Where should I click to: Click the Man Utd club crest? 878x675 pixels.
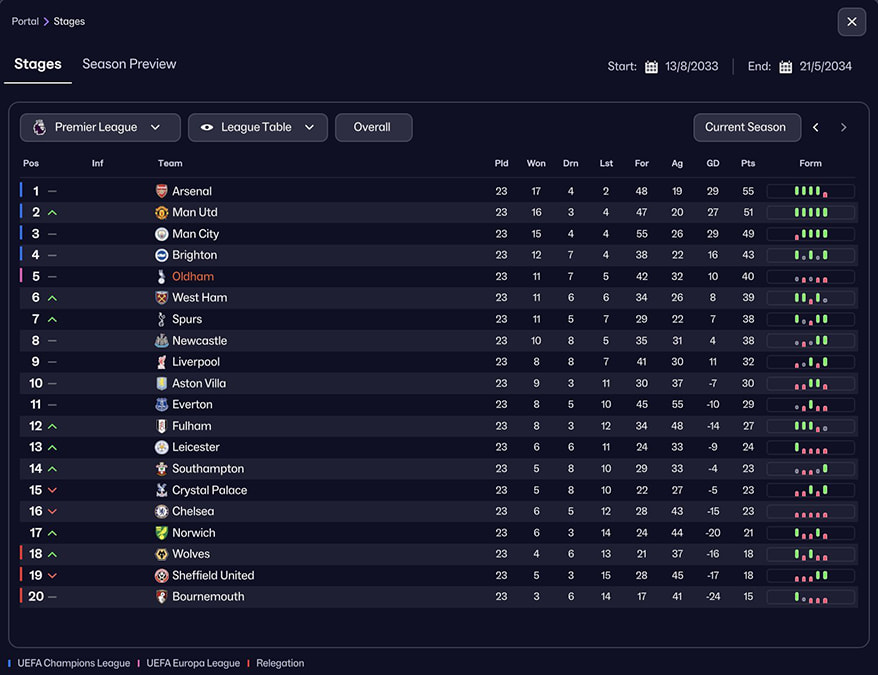161,212
